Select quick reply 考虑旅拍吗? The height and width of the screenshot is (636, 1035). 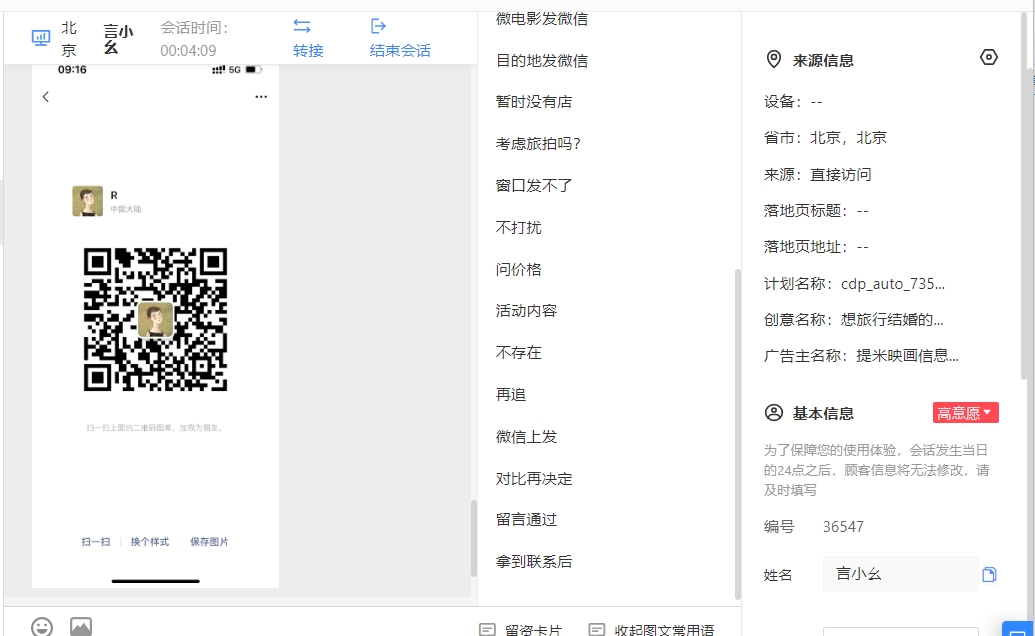point(538,144)
